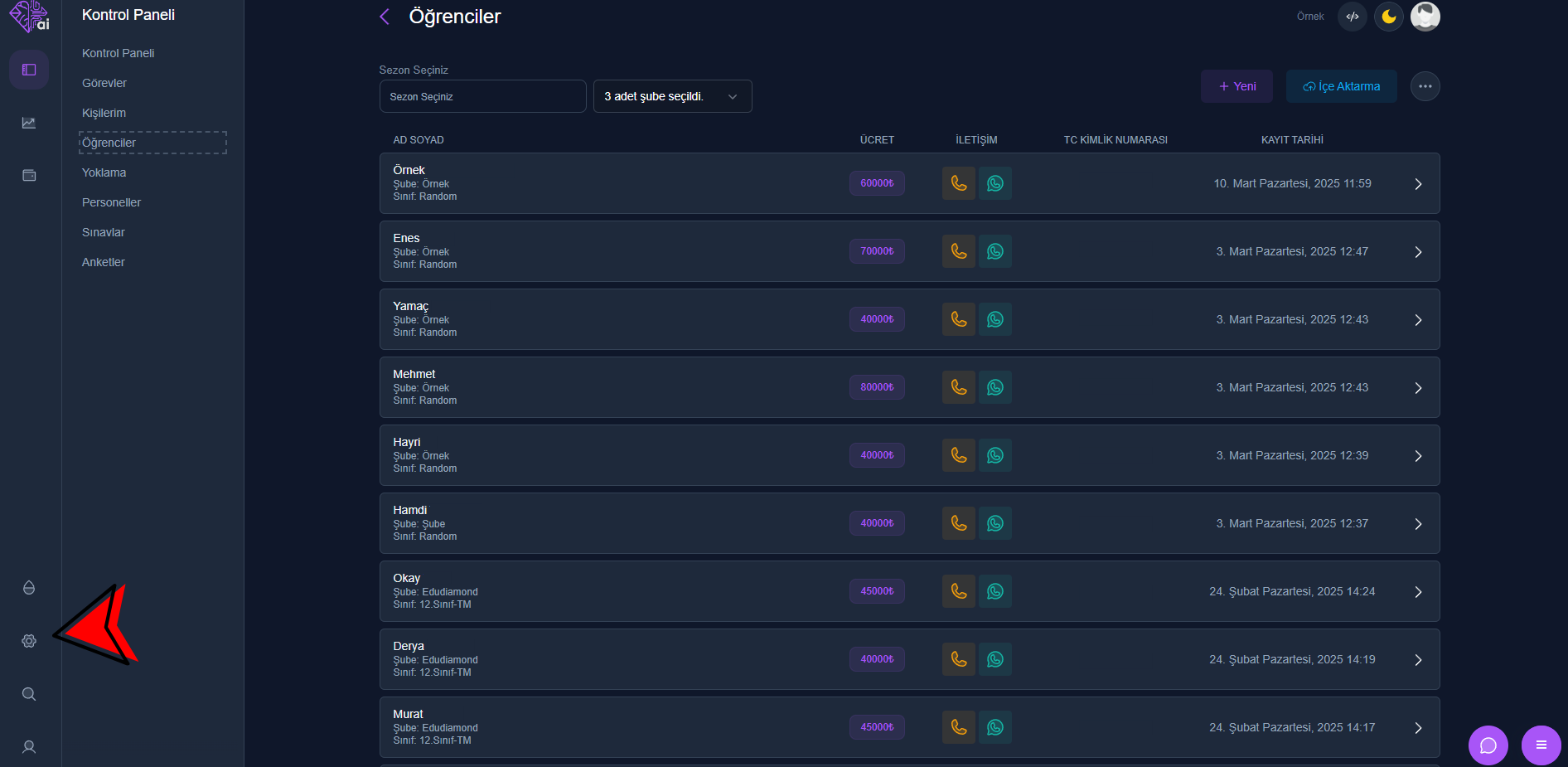Viewport: 1568px width, 767px height.
Task: Open Anketler menu item
Action: [x=104, y=262]
